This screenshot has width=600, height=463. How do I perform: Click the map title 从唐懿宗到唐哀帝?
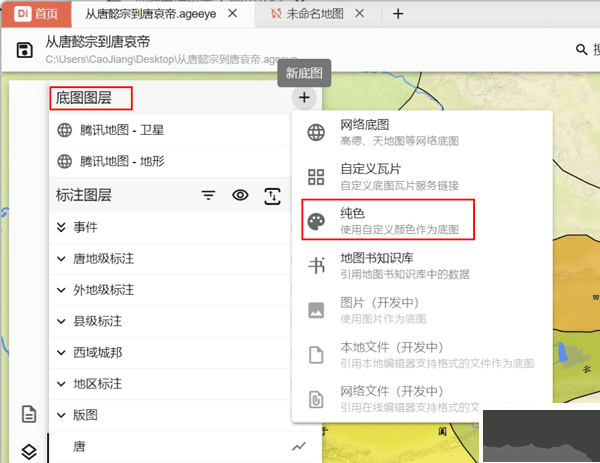98,42
